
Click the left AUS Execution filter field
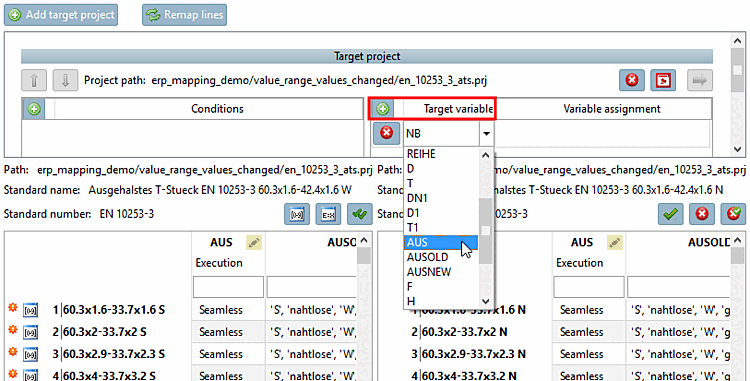[x=228, y=287]
